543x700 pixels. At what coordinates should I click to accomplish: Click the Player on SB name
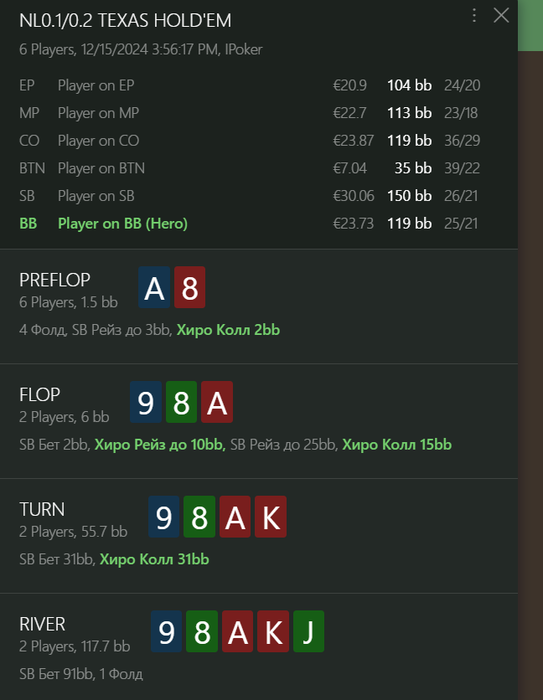tap(96, 196)
